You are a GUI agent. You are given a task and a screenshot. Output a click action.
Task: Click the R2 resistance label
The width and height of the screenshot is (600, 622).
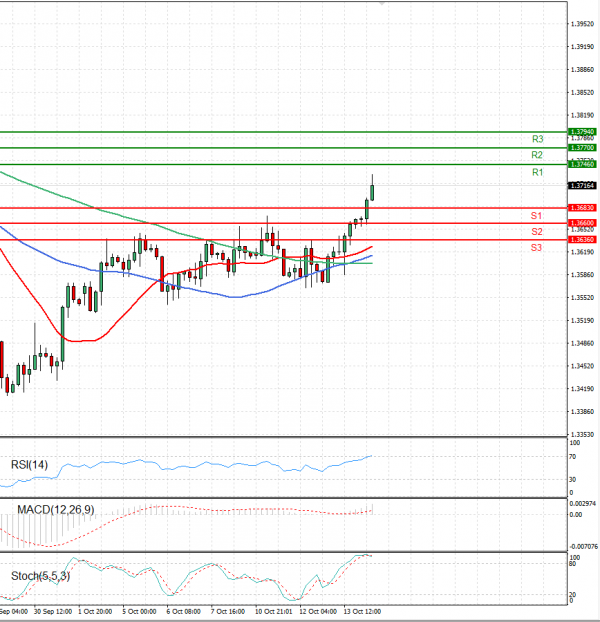[537, 155]
